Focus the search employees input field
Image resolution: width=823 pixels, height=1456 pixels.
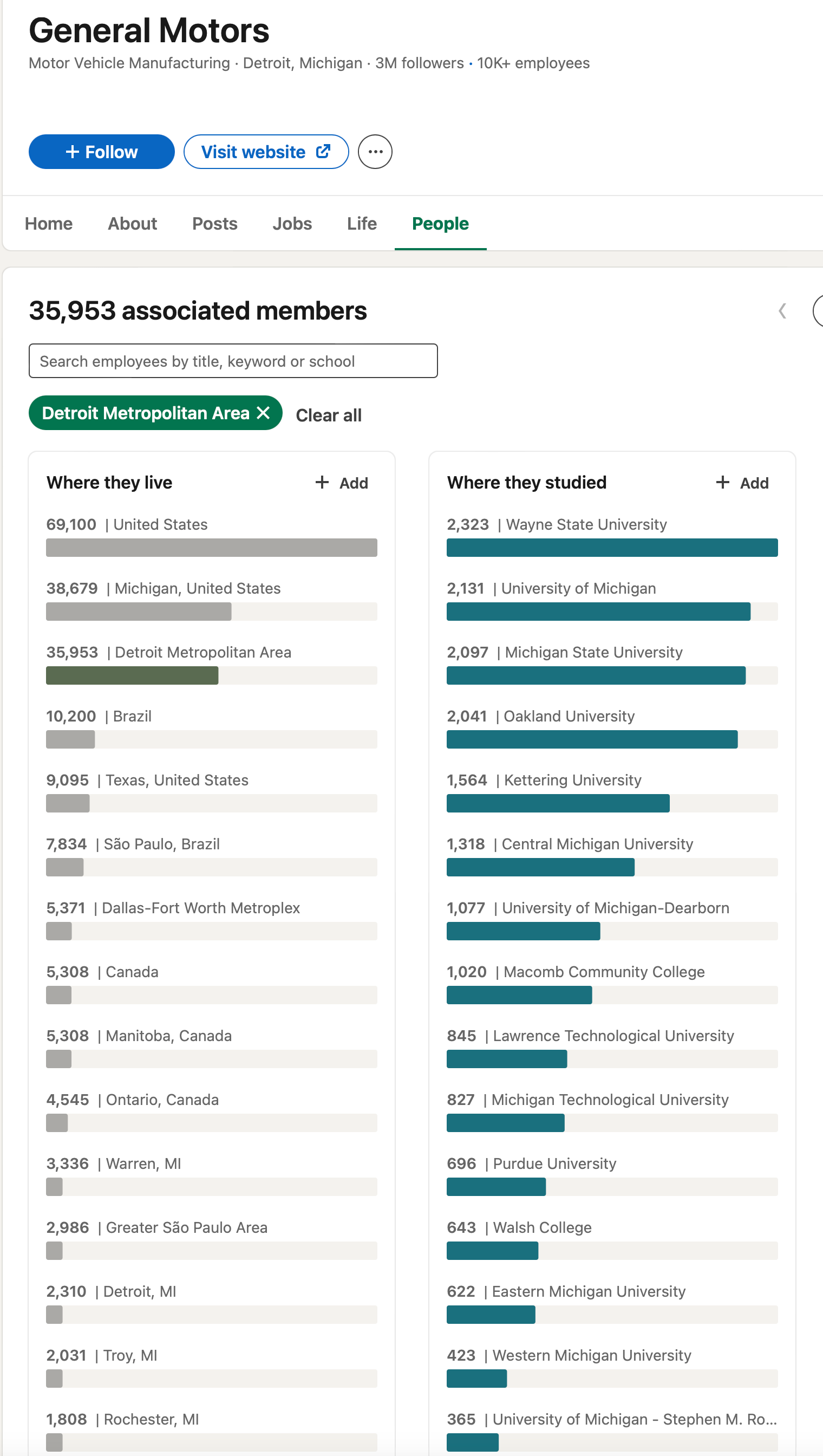click(233, 361)
